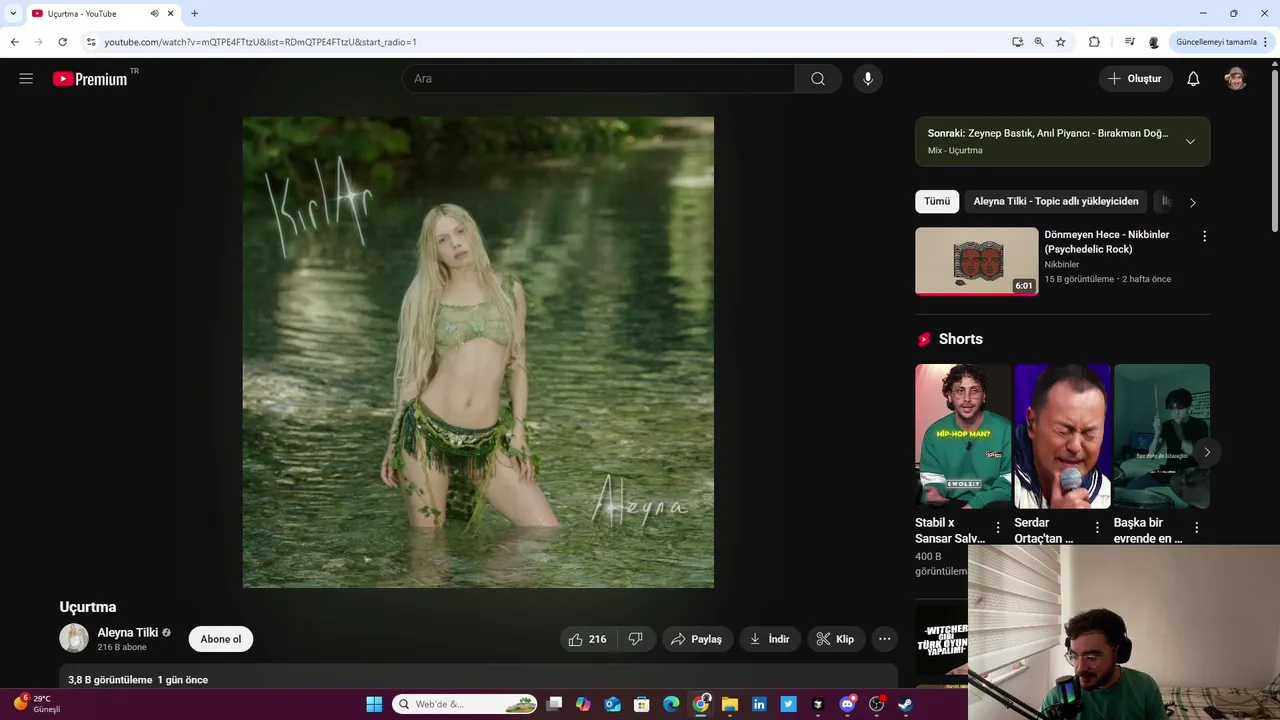Open options for Serdar Ortaç'tan short

(x=1097, y=527)
